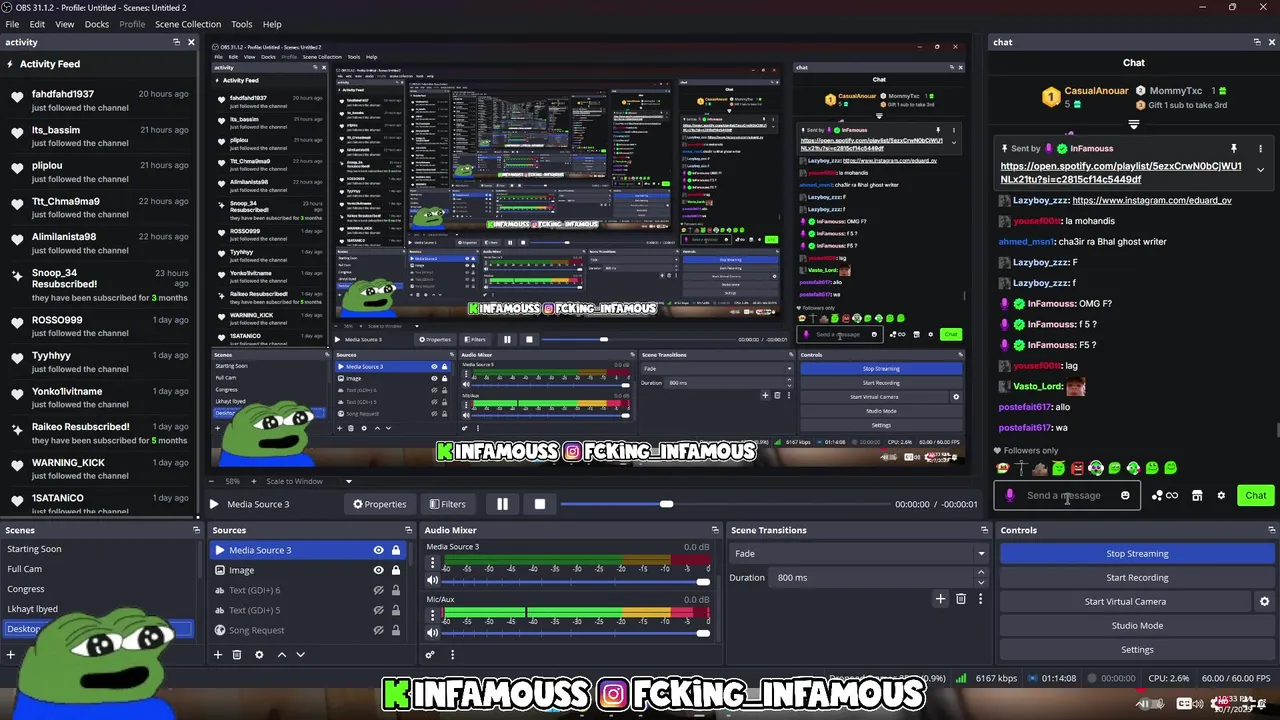
Task: Add a scene transition with plus icon
Action: [x=940, y=599]
